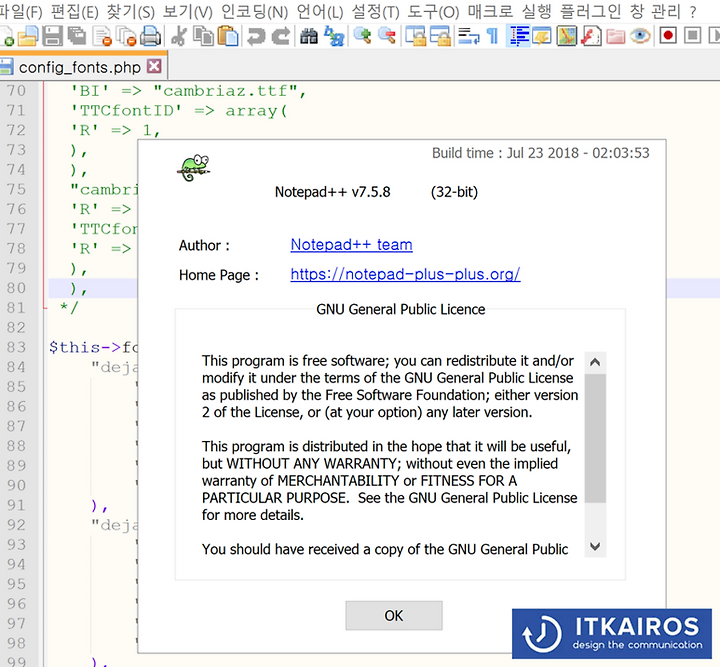Click the Build time text

click(540, 153)
